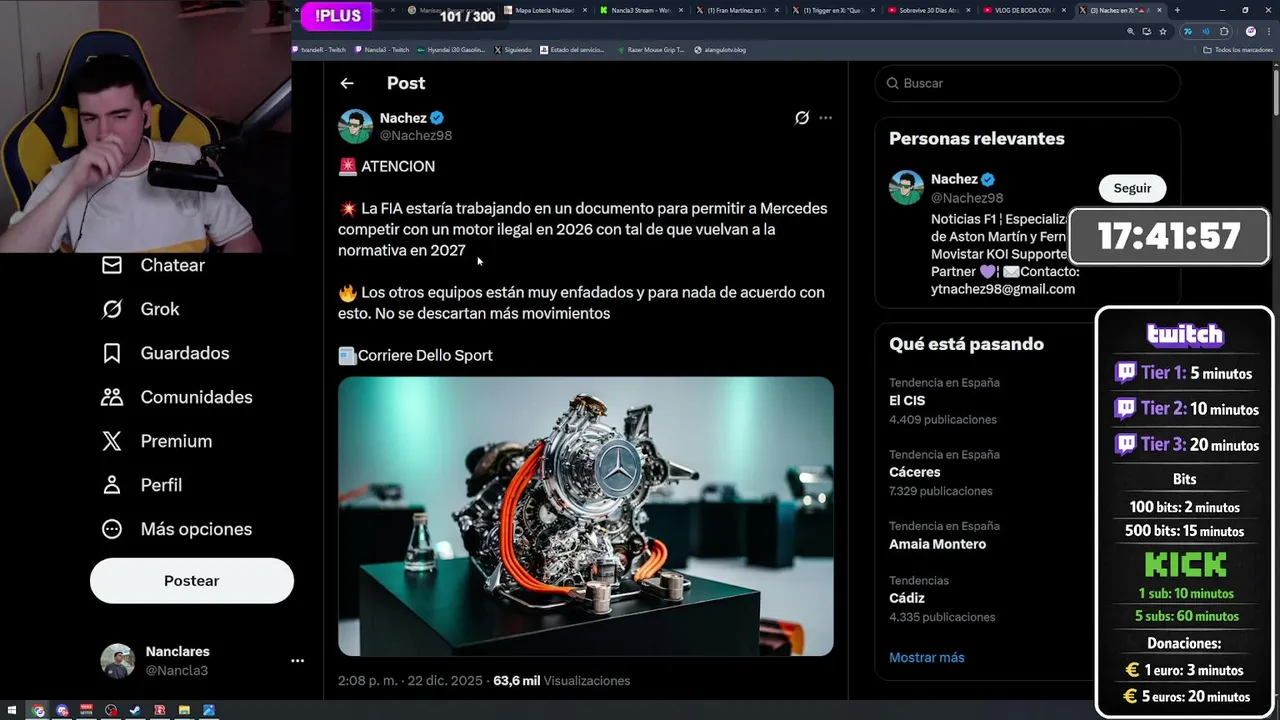This screenshot has width=1280, height=720.
Task: Open Windows Start menu
Action: coord(13,711)
